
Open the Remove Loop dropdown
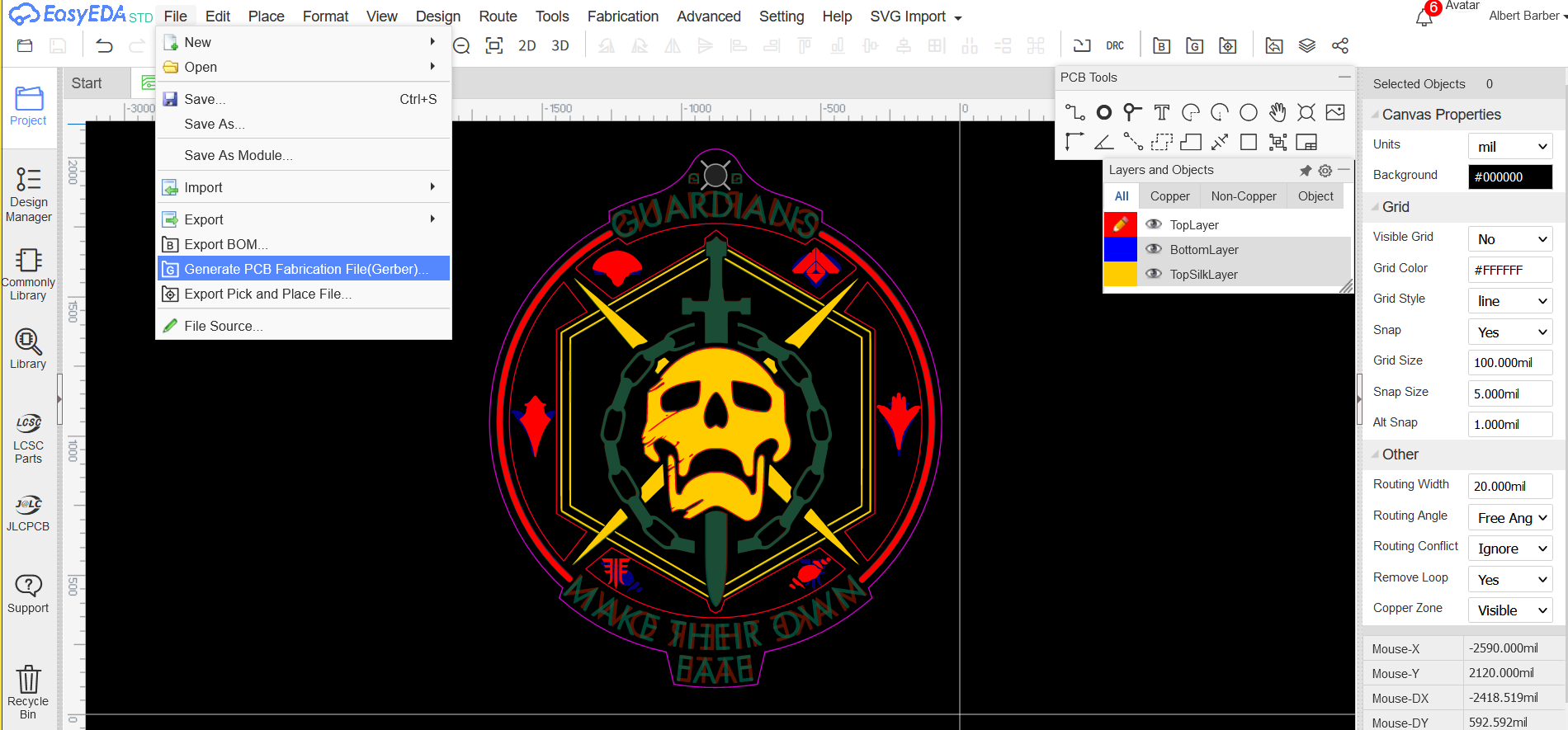pos(1510,579)
